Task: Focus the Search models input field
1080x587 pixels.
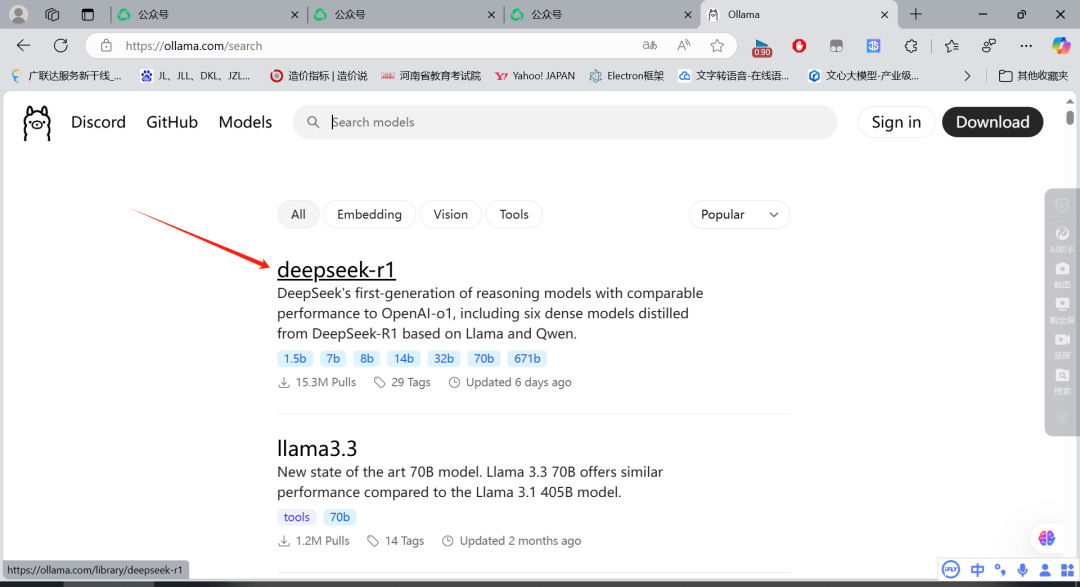Action: (565, 122)
